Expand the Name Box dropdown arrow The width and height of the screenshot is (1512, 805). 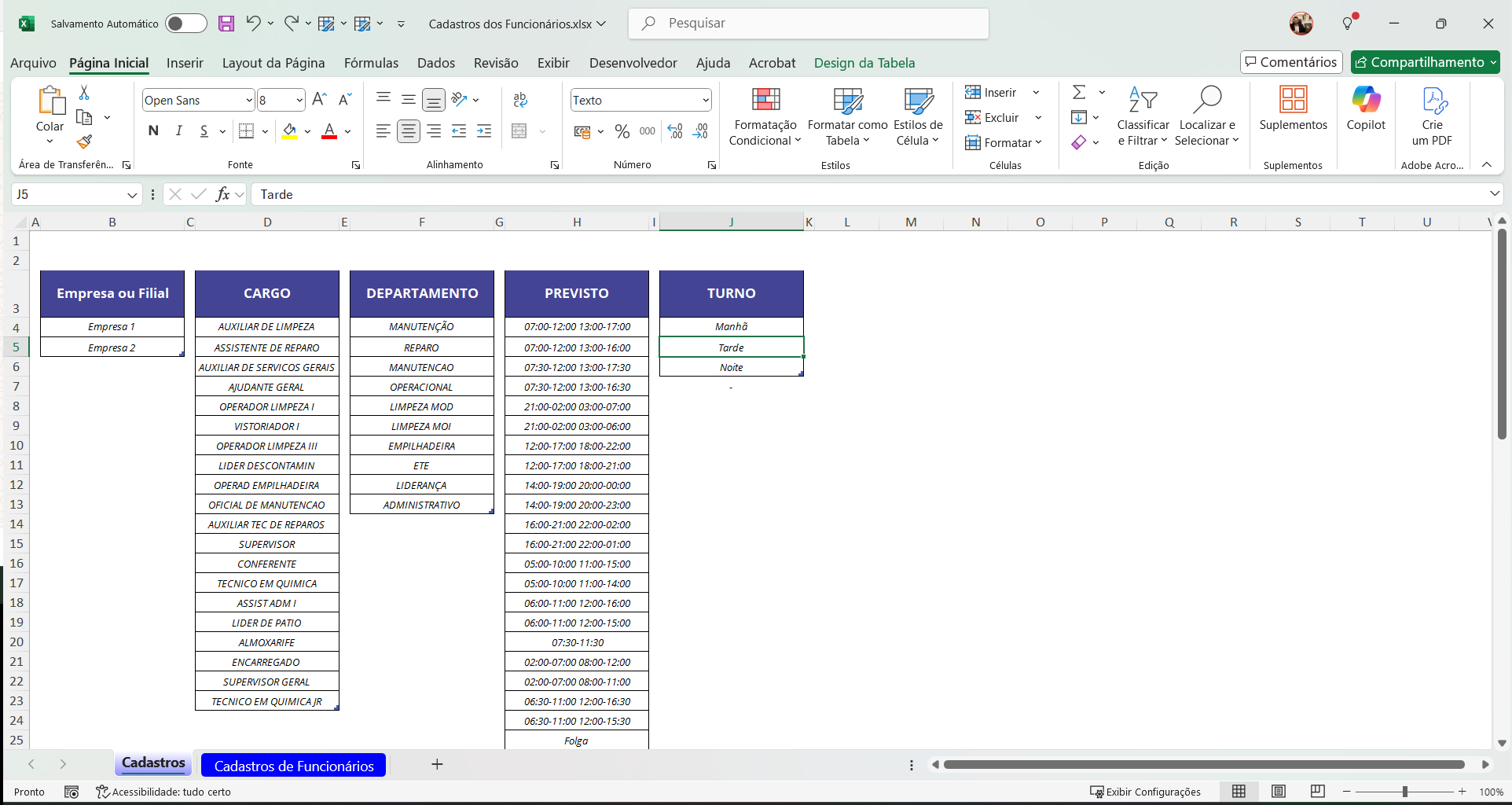point(132,195)
